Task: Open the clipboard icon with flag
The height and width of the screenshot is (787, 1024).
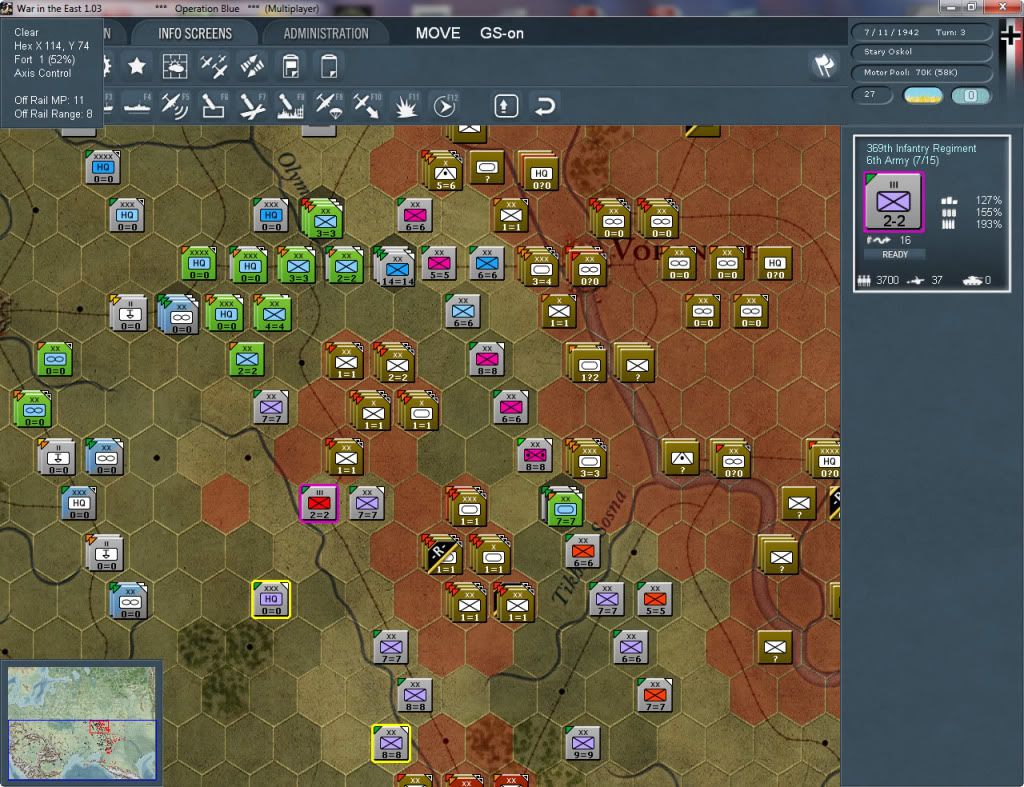Action: [291, 66]
